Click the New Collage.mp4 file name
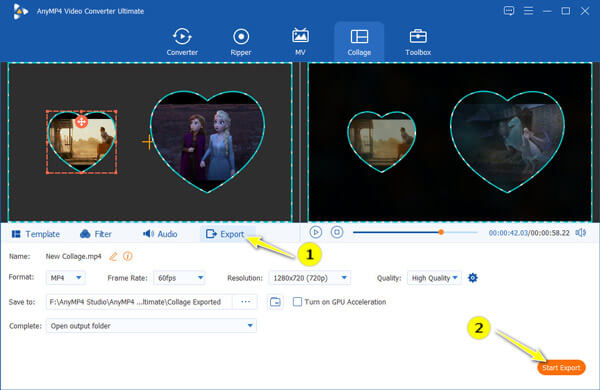 [73, 256]
